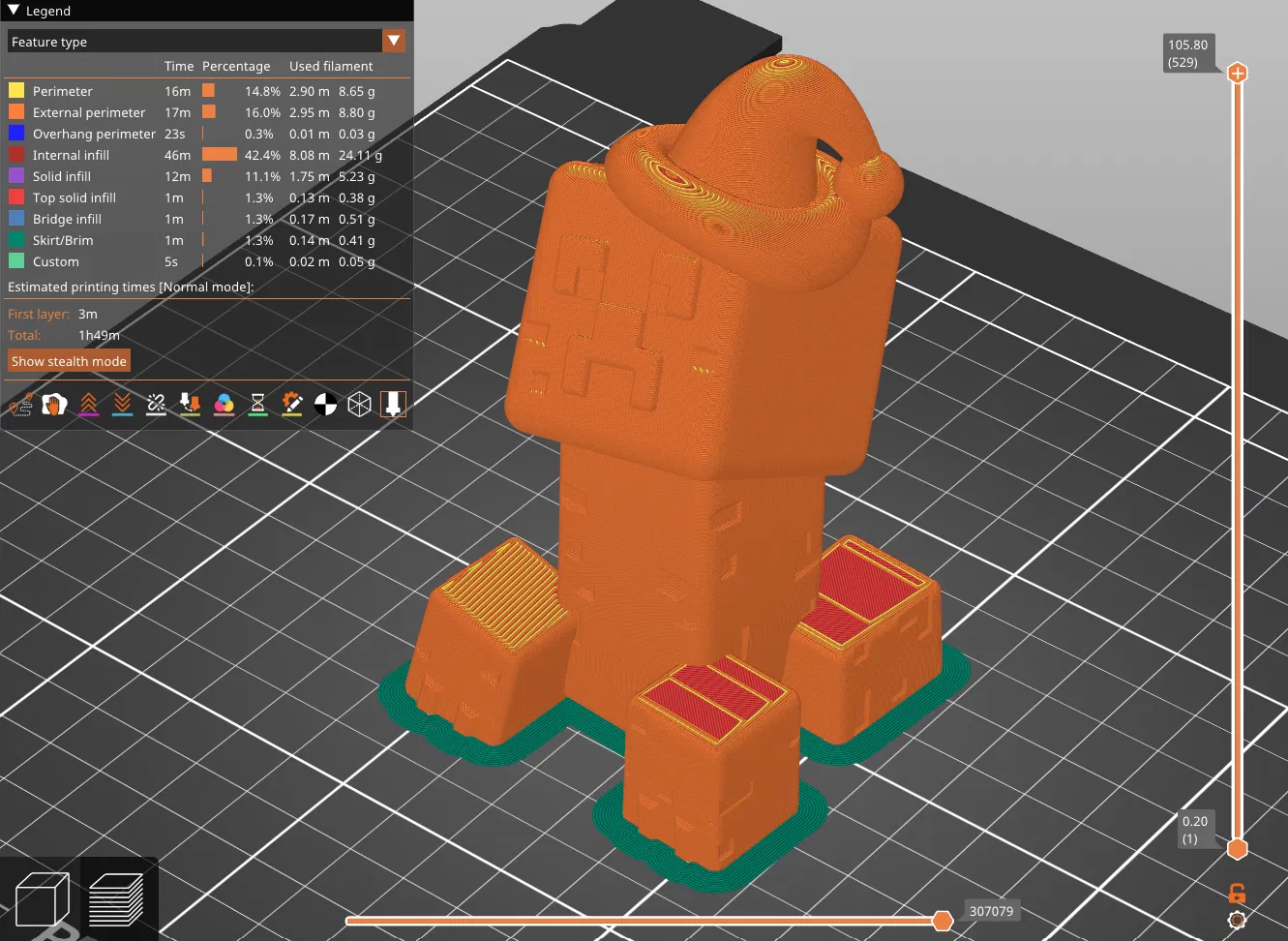Click the Percentage column header

tap(236, 66)
